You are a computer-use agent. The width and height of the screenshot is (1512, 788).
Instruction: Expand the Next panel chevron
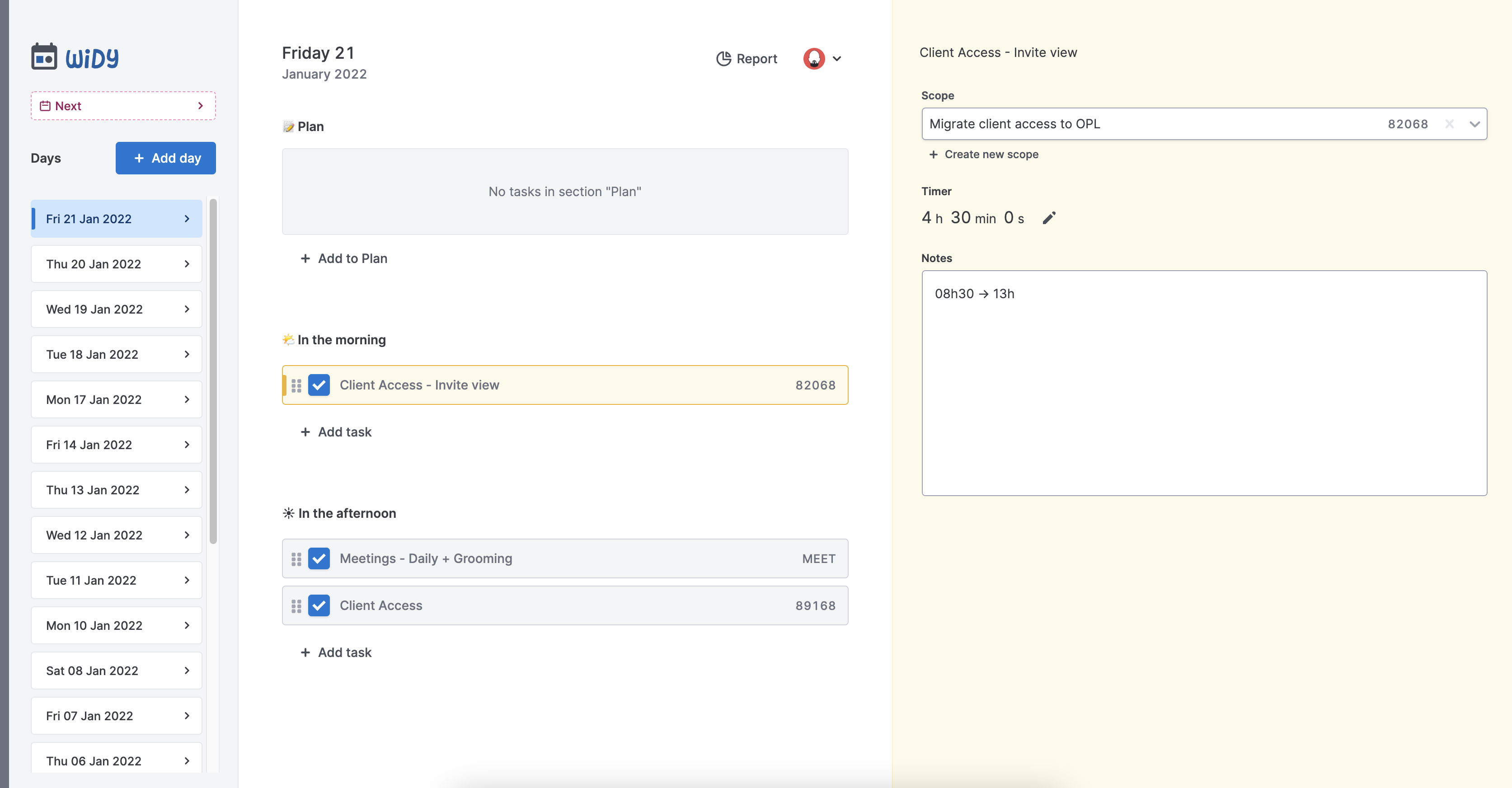pyautogui.click(x=200, y=106)
